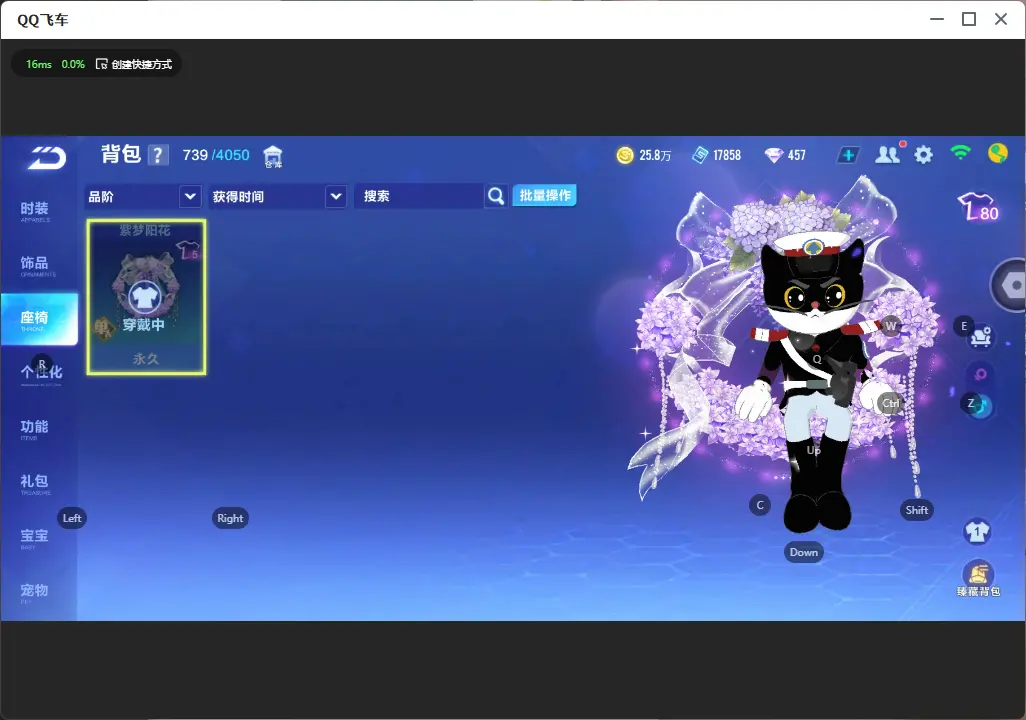This screenshot has height=720, width=1026.
Task: Open the backpack help question mark
Action: tap(158, 155)
